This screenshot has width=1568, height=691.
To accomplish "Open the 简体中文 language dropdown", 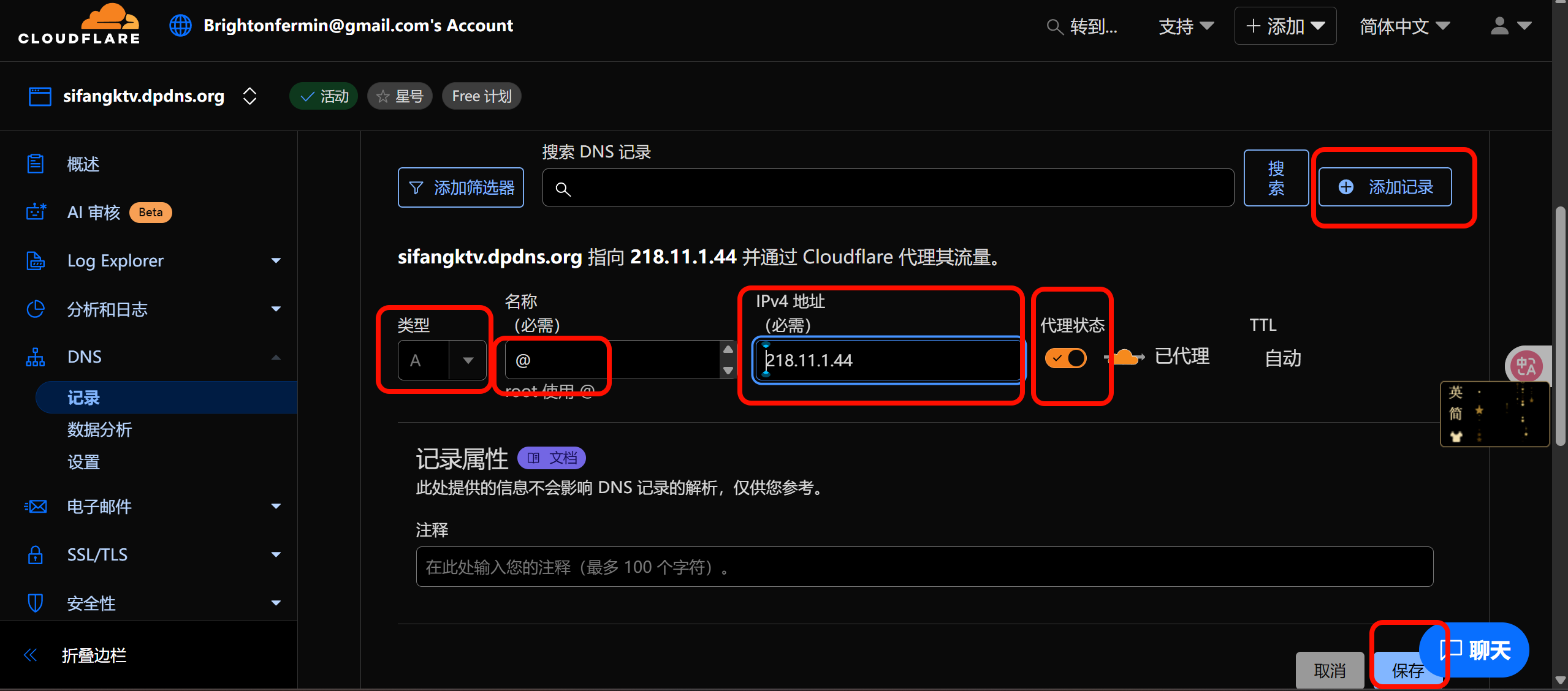I will (1404, 26).
